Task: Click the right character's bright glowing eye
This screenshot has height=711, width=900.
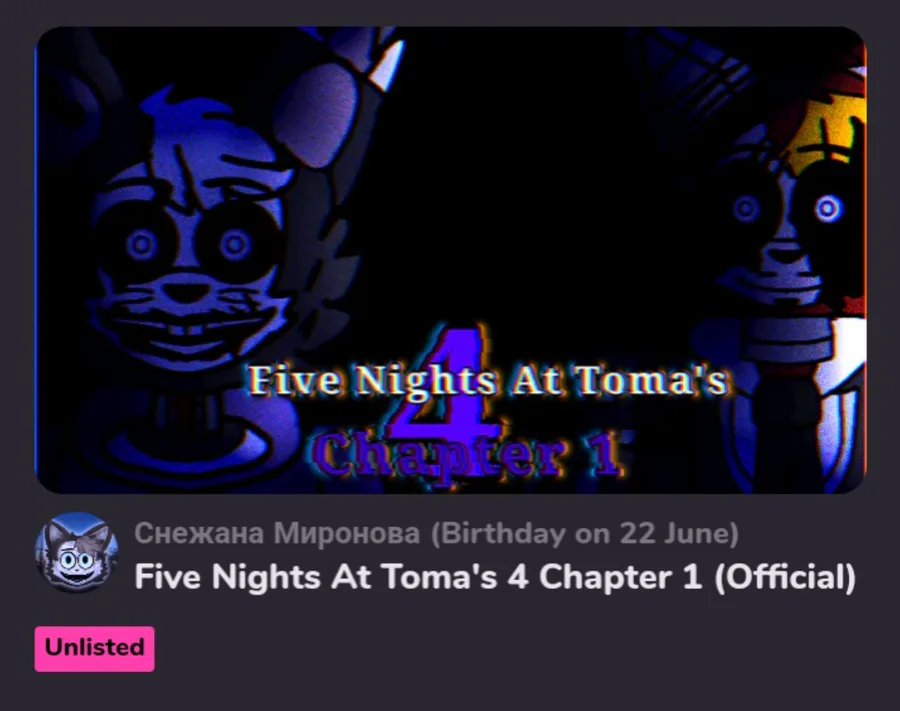Action: pyautogui.click(x=828, y=208)
